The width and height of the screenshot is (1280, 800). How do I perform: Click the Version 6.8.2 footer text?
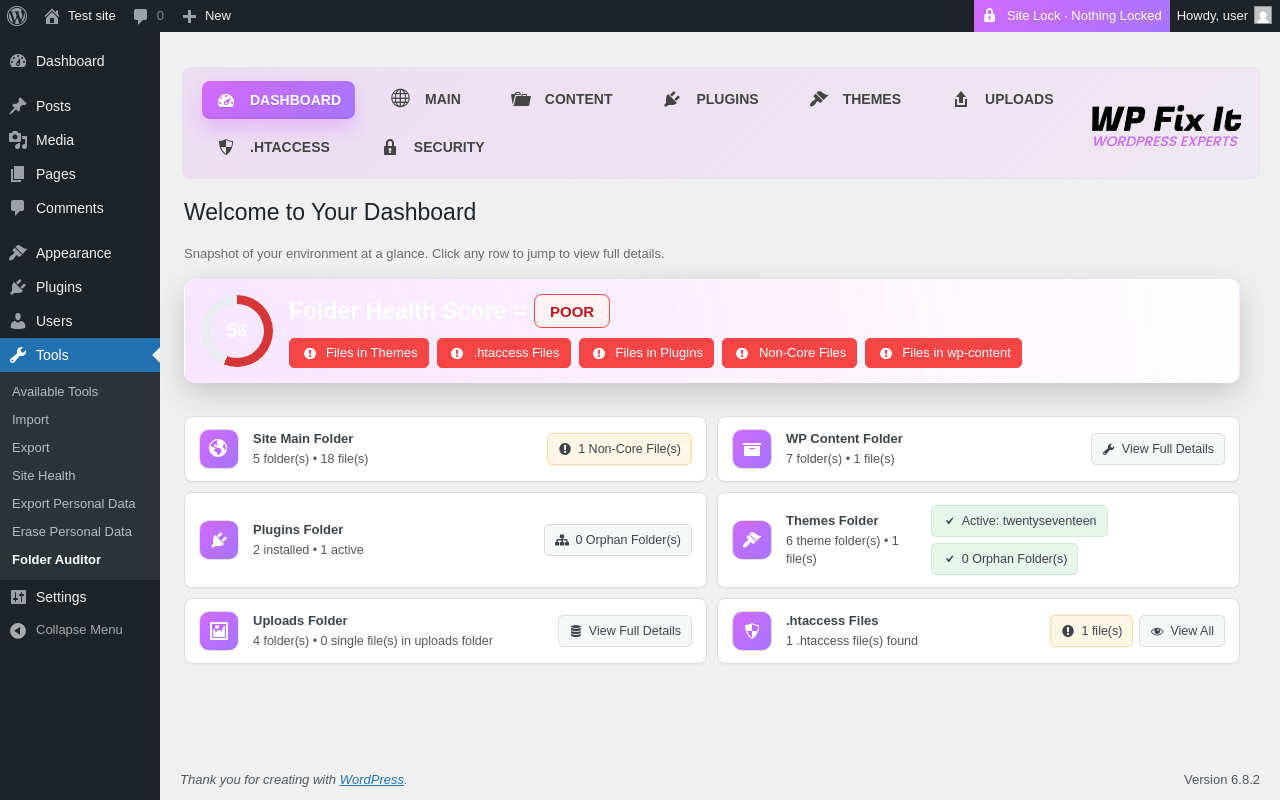coord(1222,779)
